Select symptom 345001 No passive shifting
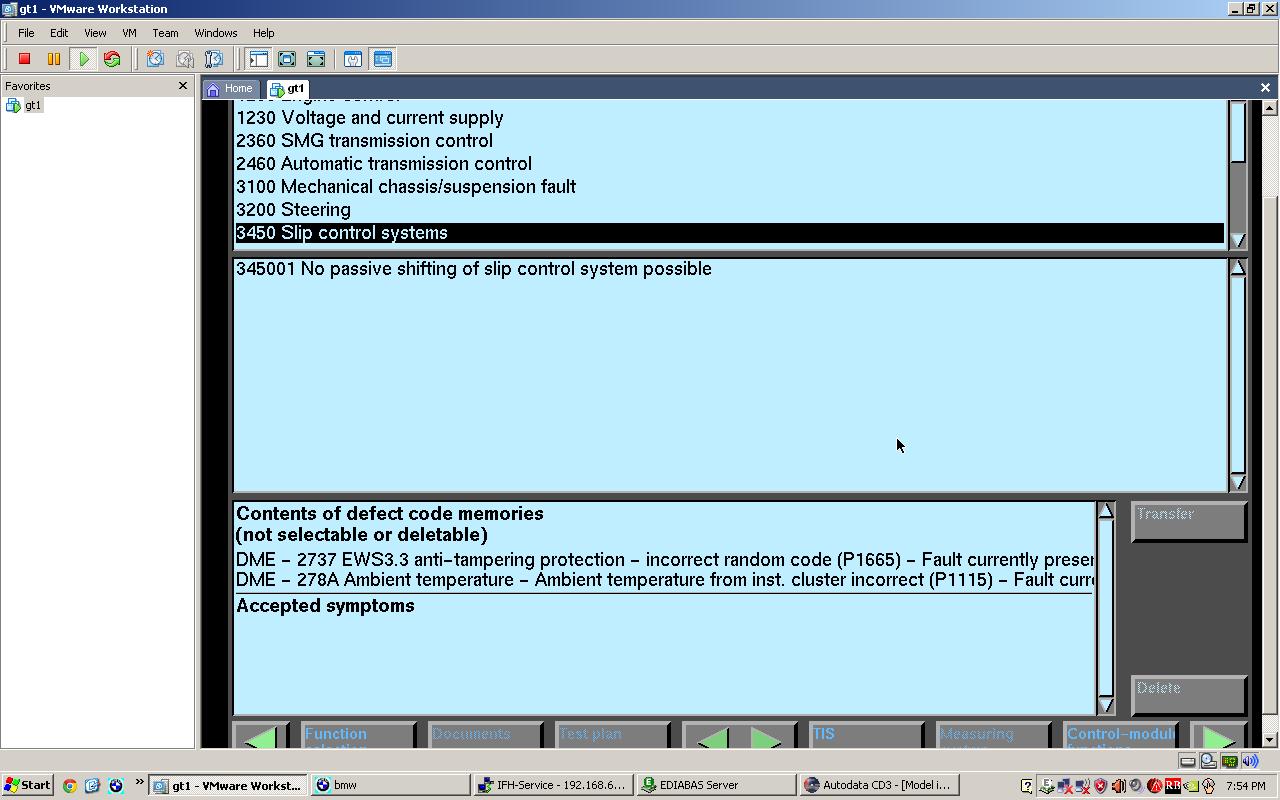This screenshot has width=1280, height=800. click(x=729, y=269)
